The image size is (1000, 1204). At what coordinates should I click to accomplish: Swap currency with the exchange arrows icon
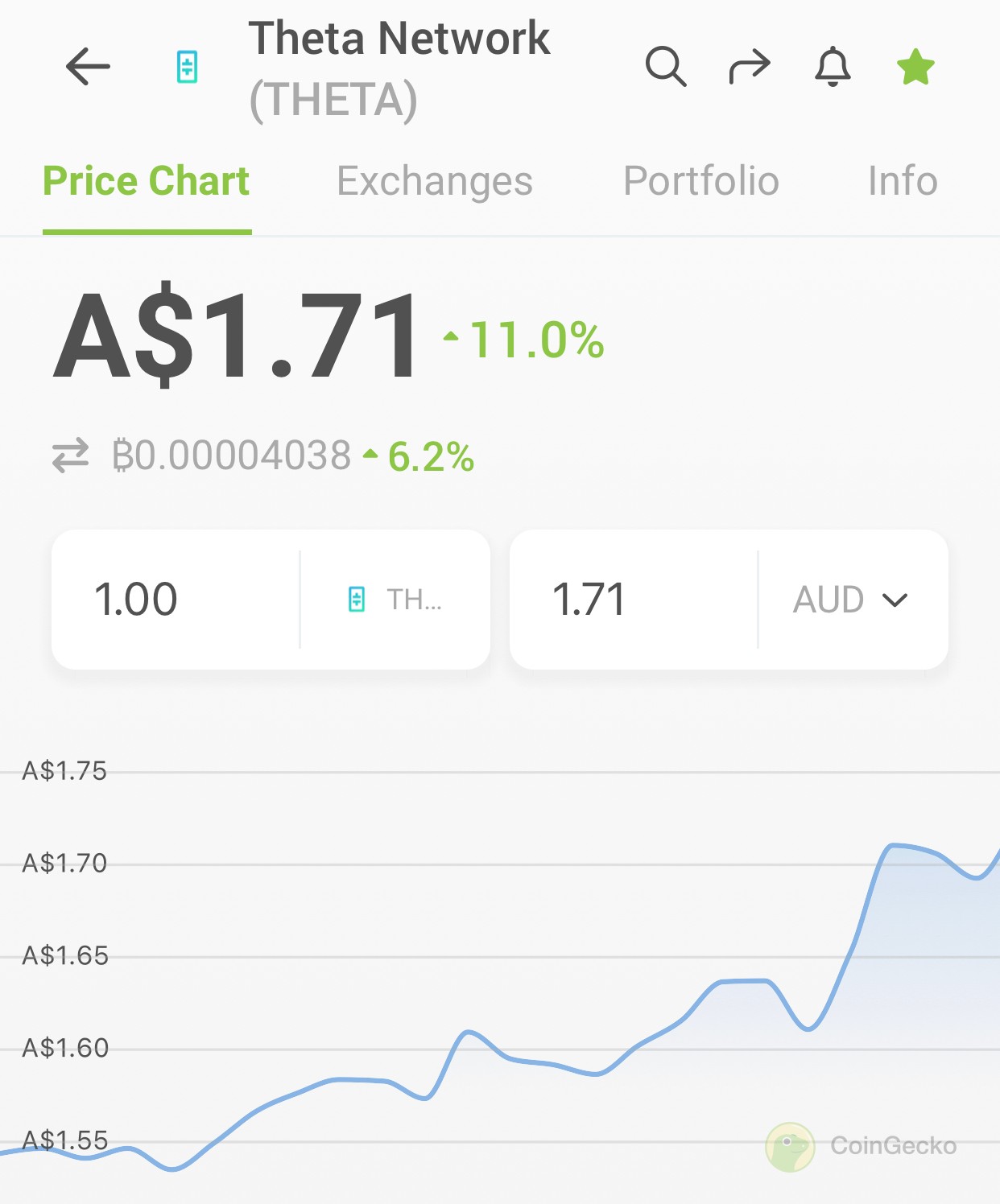(70, 456)
